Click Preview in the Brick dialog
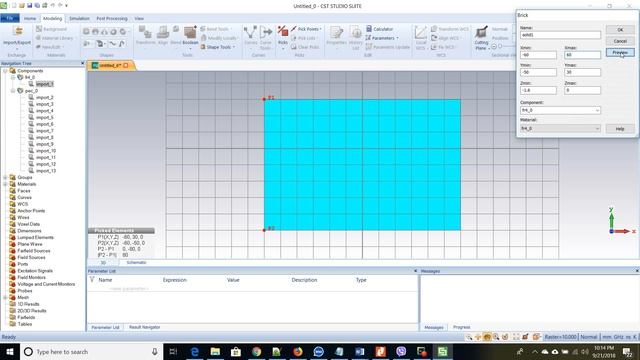This screenshot has width=640, height=360. click(620, 52)
